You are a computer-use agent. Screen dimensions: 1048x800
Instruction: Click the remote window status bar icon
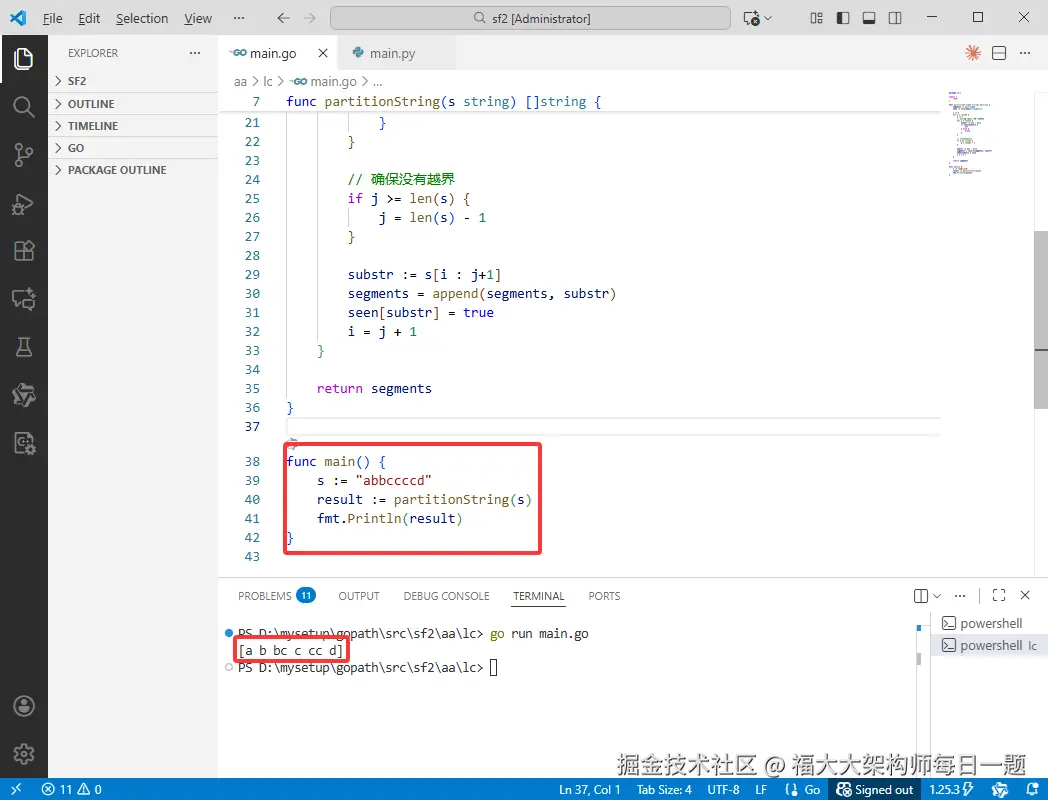tap(16, 789)
